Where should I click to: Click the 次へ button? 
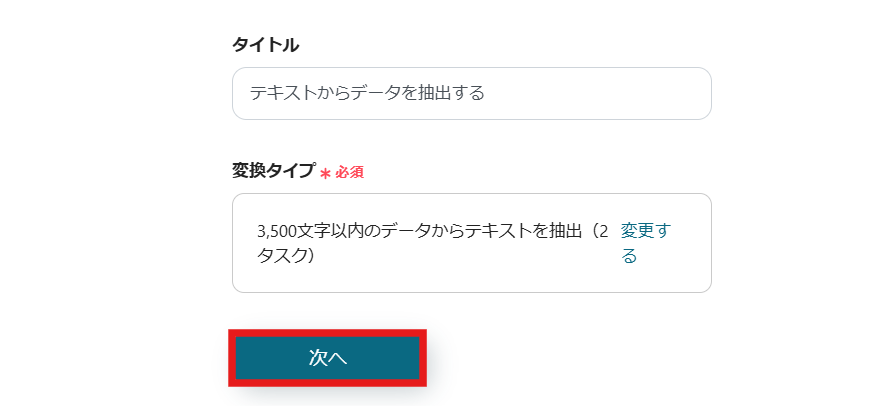click(x=327, y=358)
